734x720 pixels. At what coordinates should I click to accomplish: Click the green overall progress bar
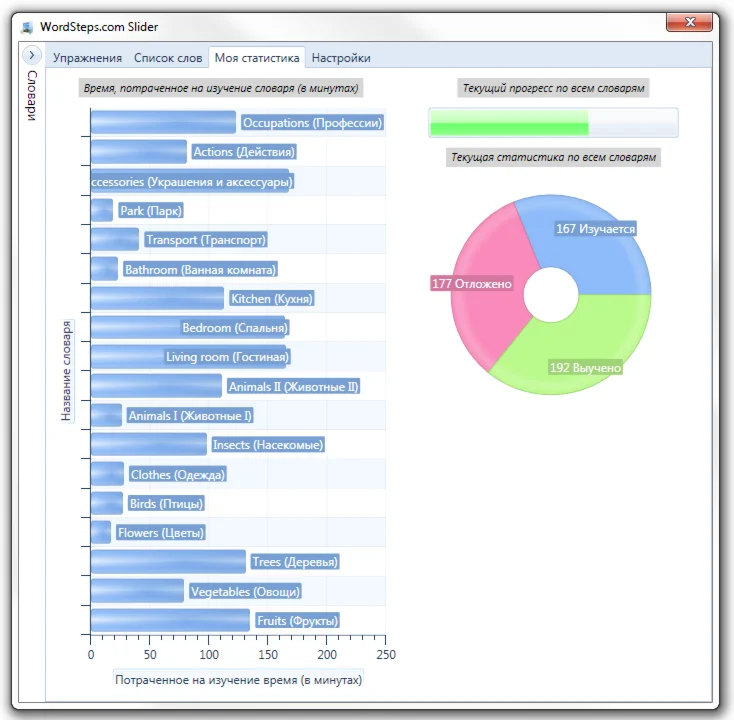tap(553, 123)
